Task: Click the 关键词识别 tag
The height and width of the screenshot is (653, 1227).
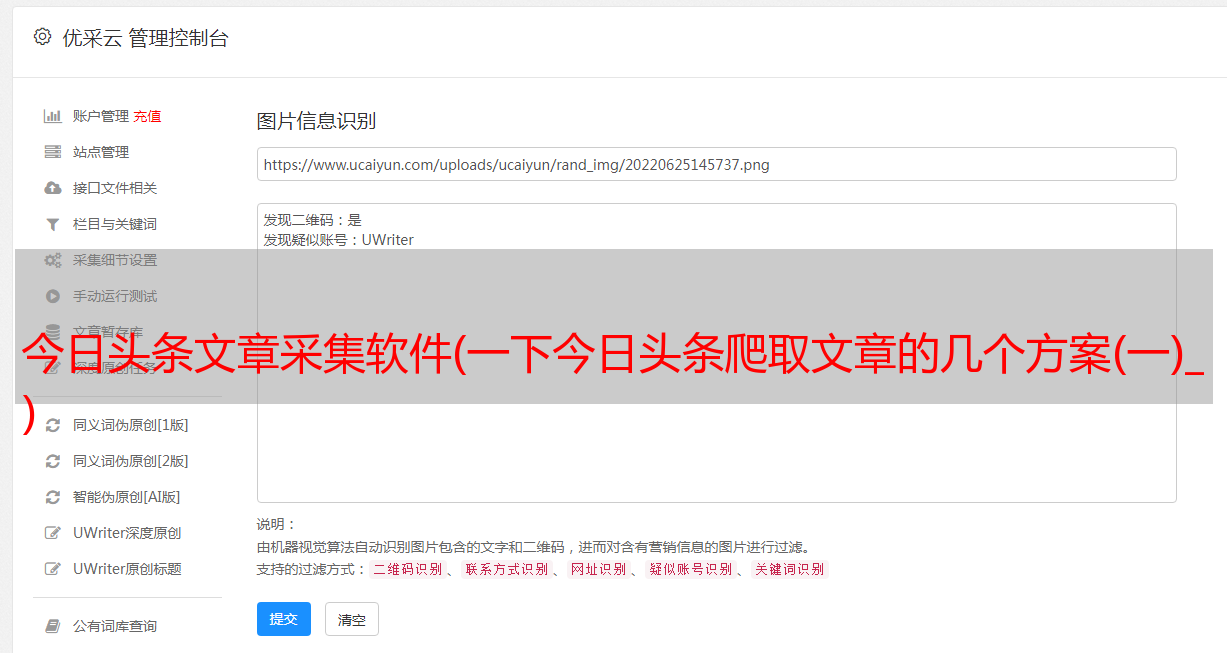Action: coord(789,569)
